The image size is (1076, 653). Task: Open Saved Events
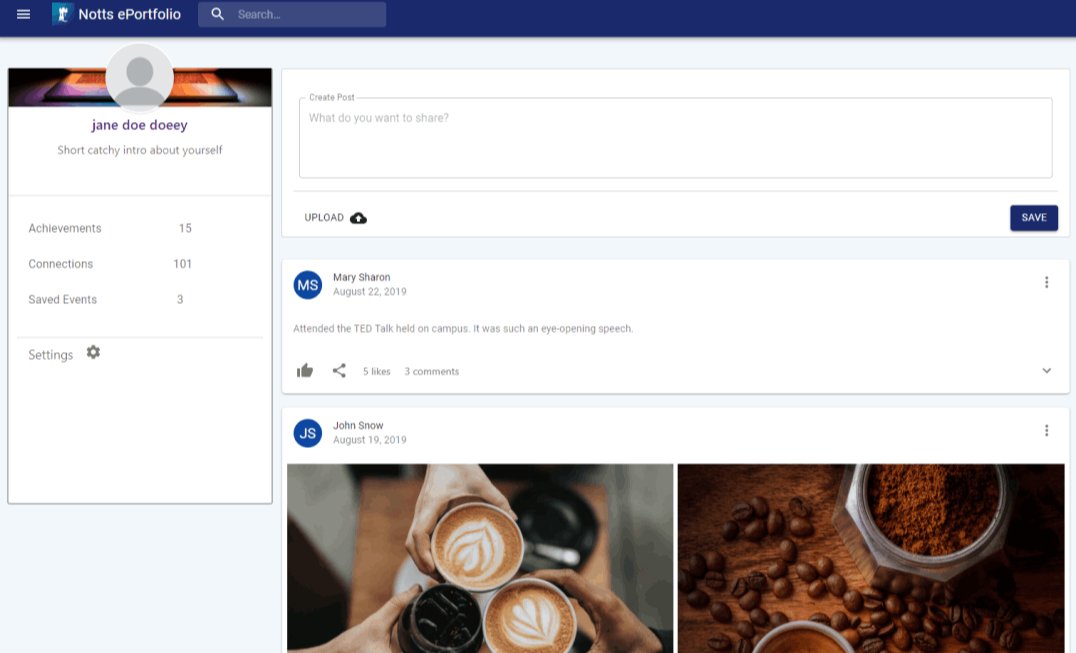tap(63, 300)
